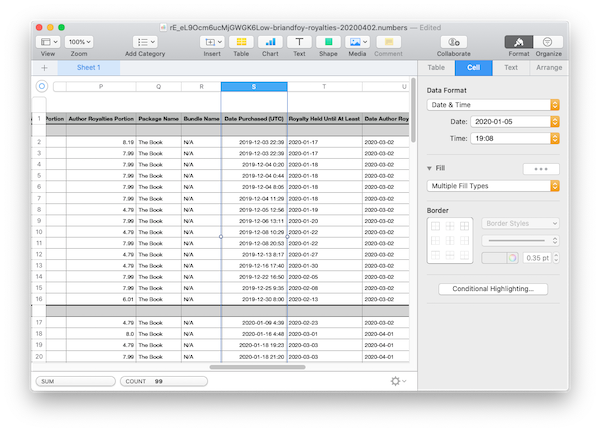Click the 0.35 pt border width stepper

click(556, 258)
